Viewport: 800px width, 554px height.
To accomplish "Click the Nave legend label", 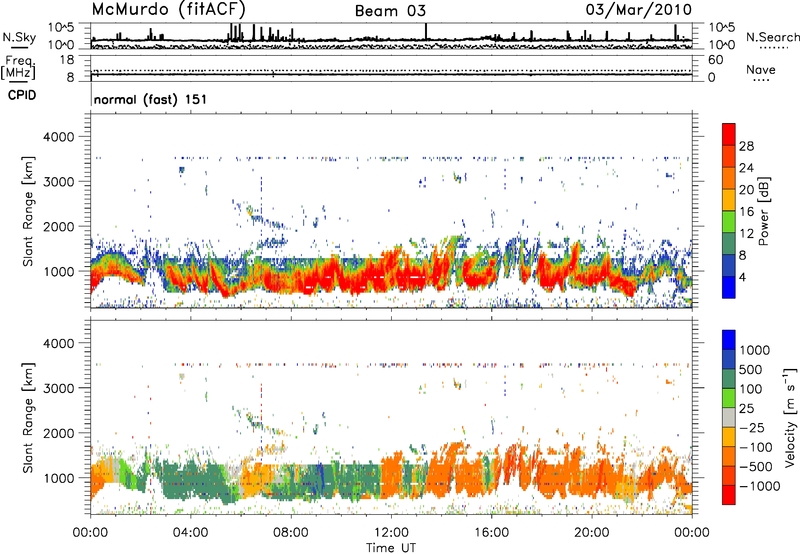I will (761, 69).
